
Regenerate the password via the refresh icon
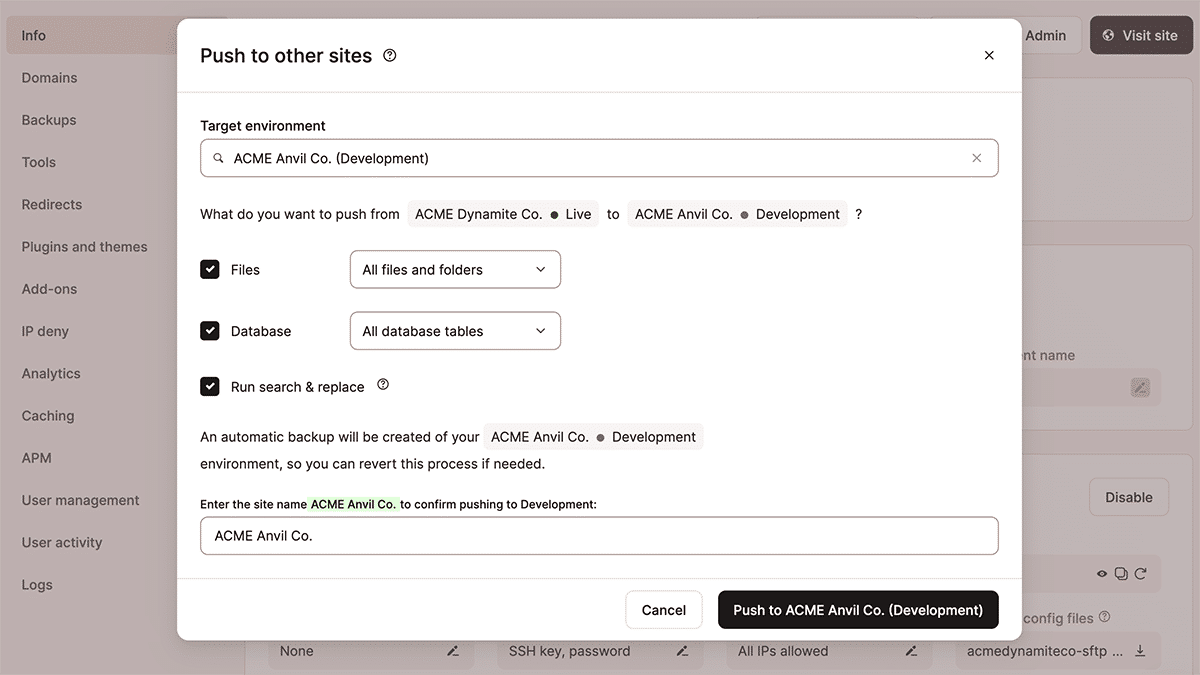coord(1141,573)
